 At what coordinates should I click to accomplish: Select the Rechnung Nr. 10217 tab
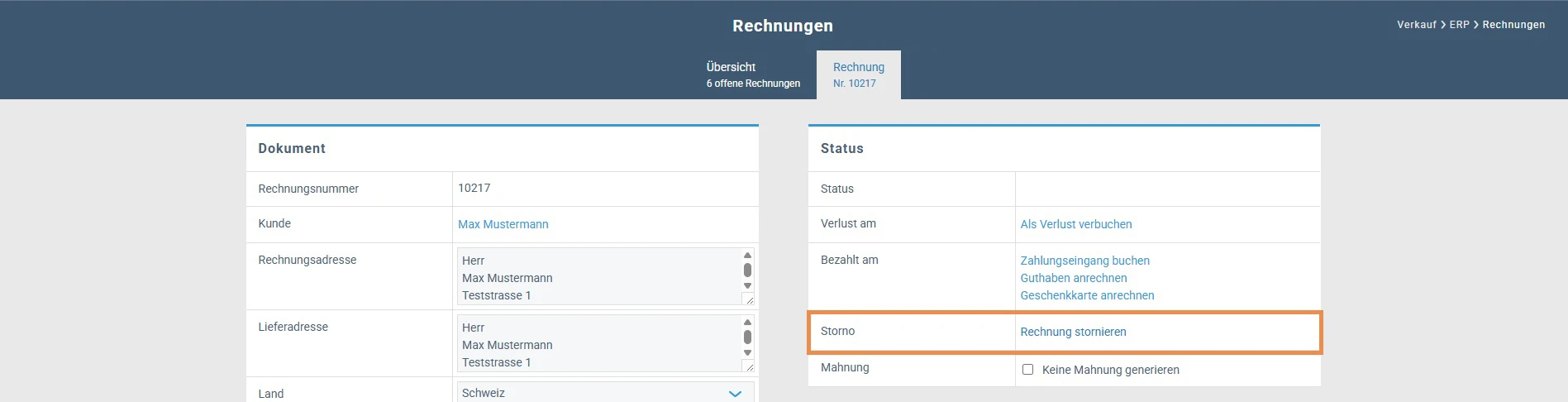point(859,74)
